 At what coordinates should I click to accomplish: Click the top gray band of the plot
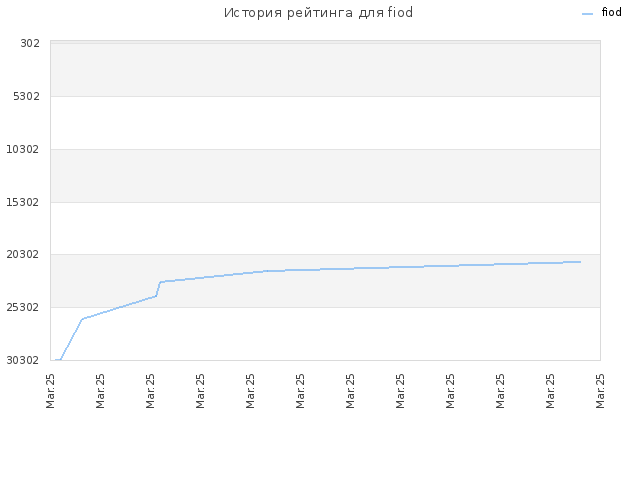(325, 70)
